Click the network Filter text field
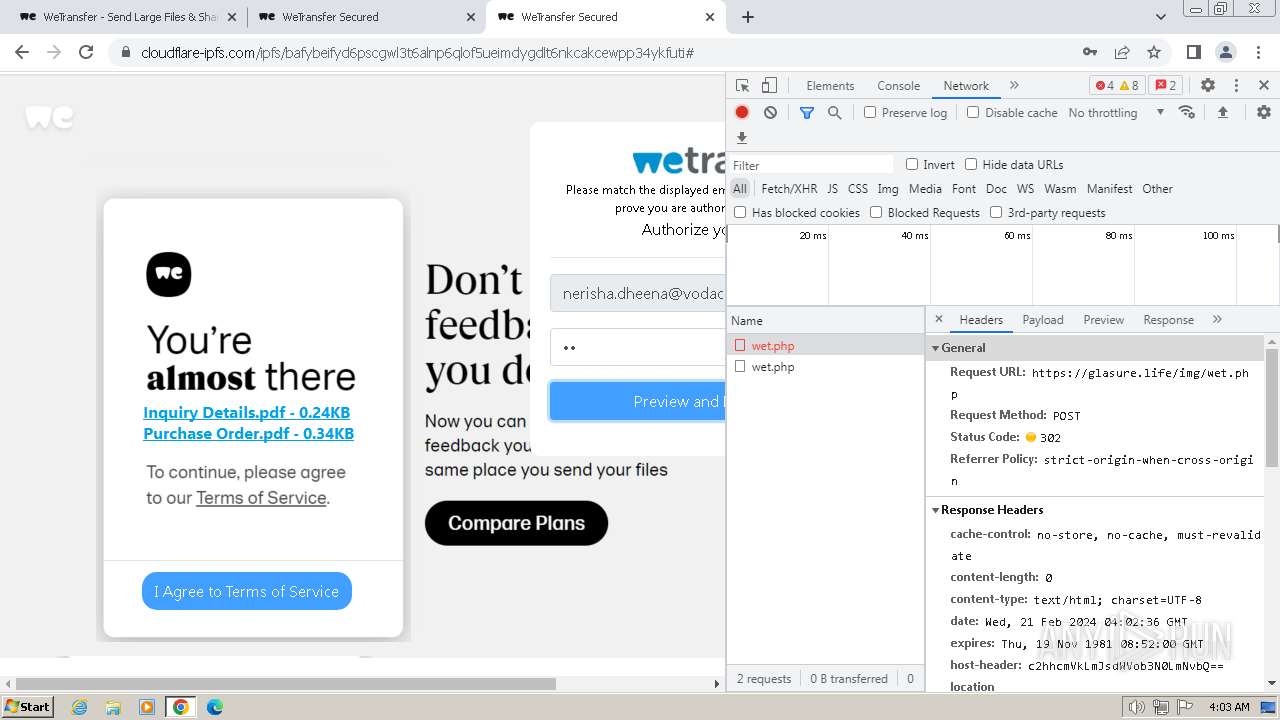This screenshot has height=720, width=1280. tap(811, 165)
